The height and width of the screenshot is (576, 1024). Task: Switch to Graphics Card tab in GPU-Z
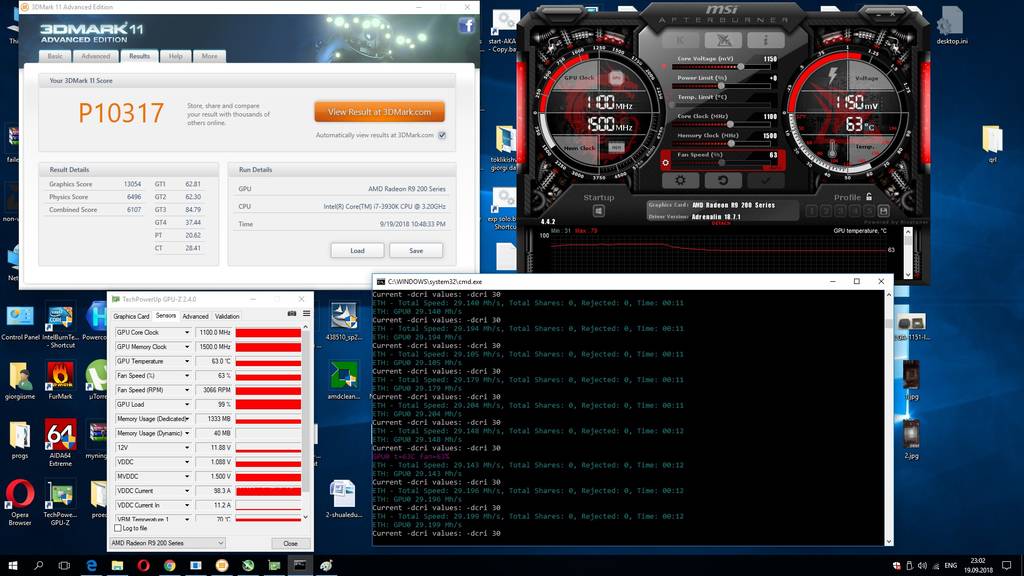coord(131,316)
